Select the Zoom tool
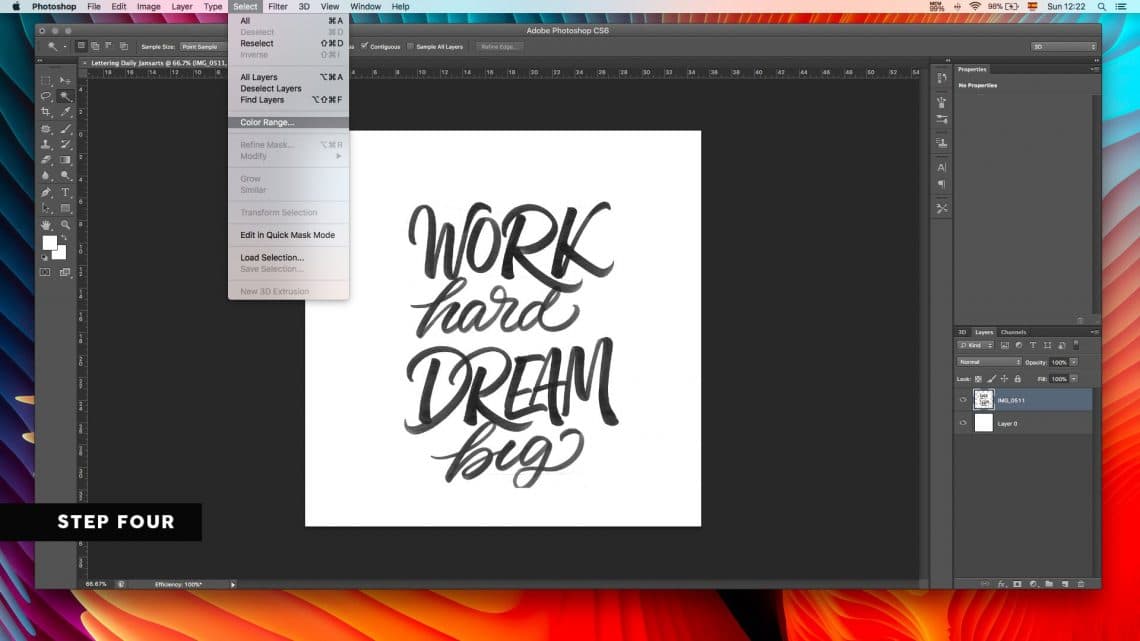Image resolution: width=1140 pixels, height=641 pixels. [x=65, y=225]
